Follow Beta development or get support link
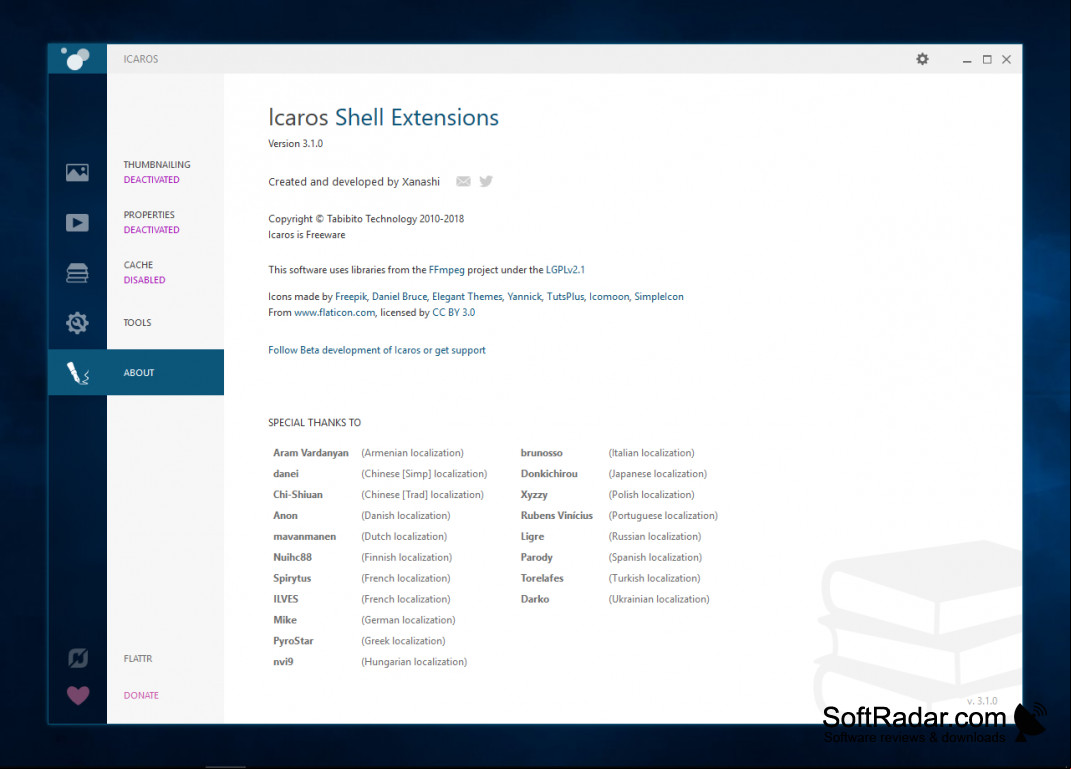This screenshot has width=1071, height=769. click(x=377, y=350)
